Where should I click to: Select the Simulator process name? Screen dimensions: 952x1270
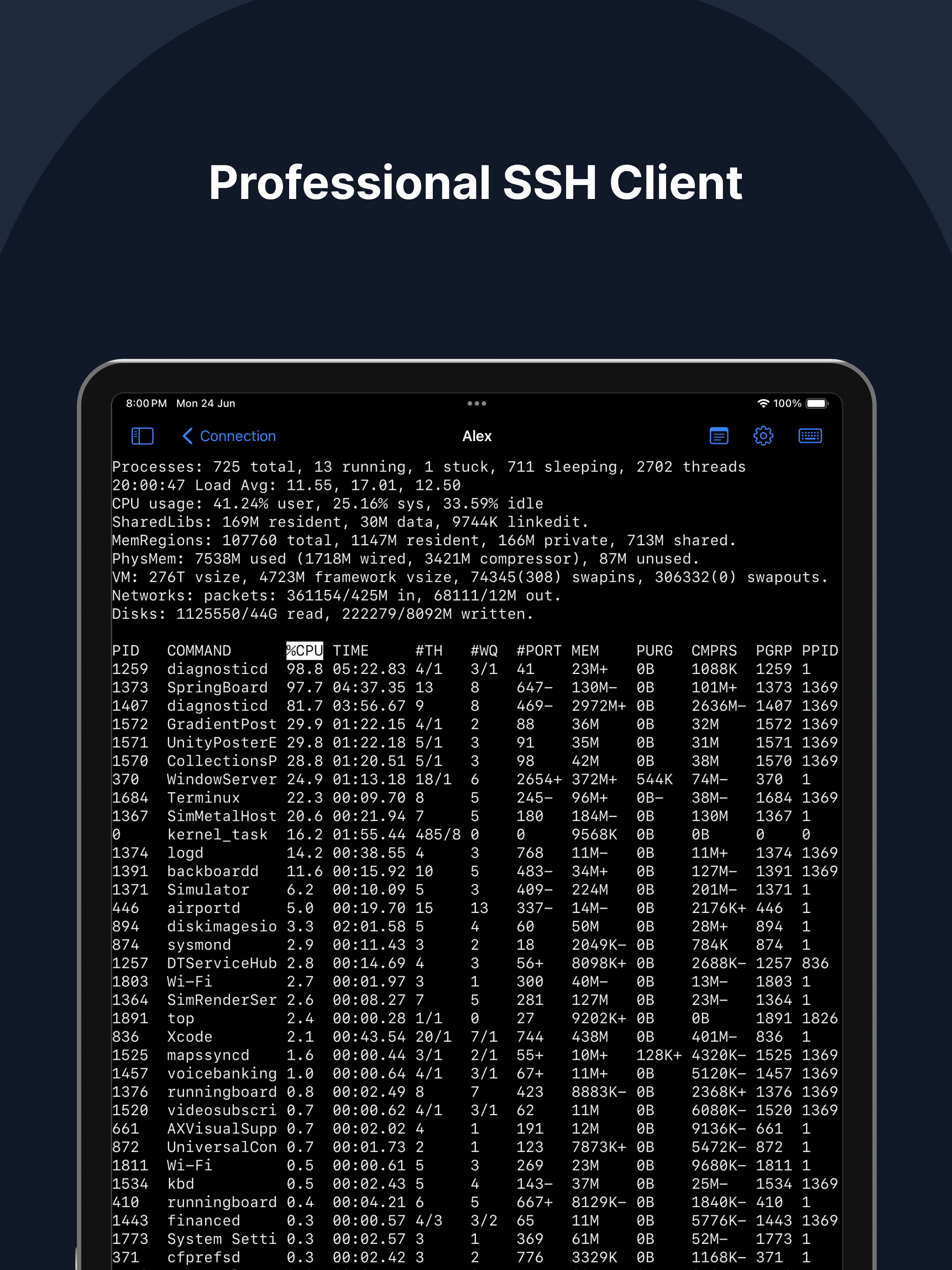(x=208, y=889)
